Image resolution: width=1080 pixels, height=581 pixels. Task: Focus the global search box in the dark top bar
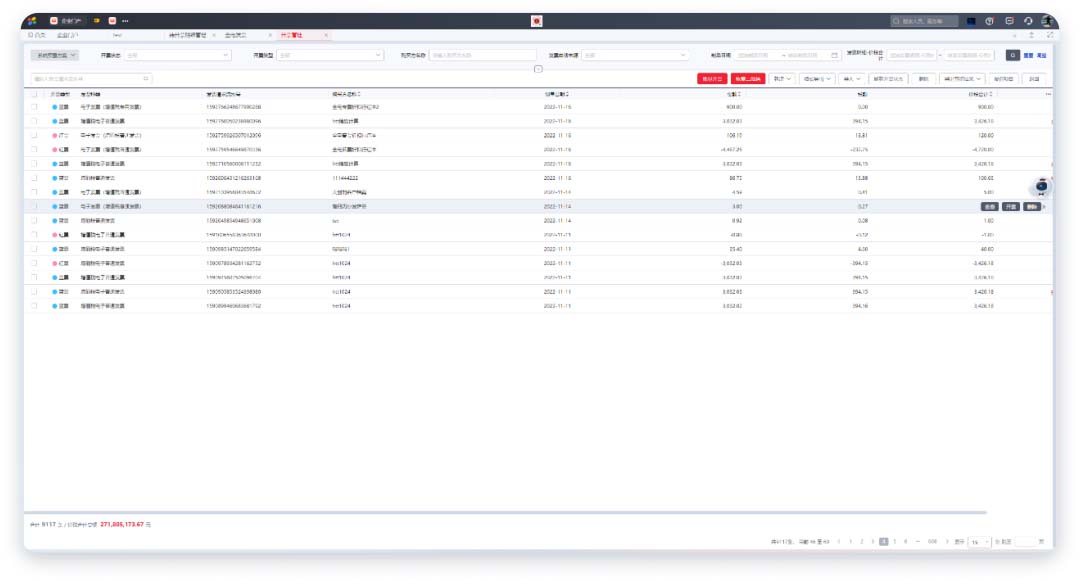point(924,21)
